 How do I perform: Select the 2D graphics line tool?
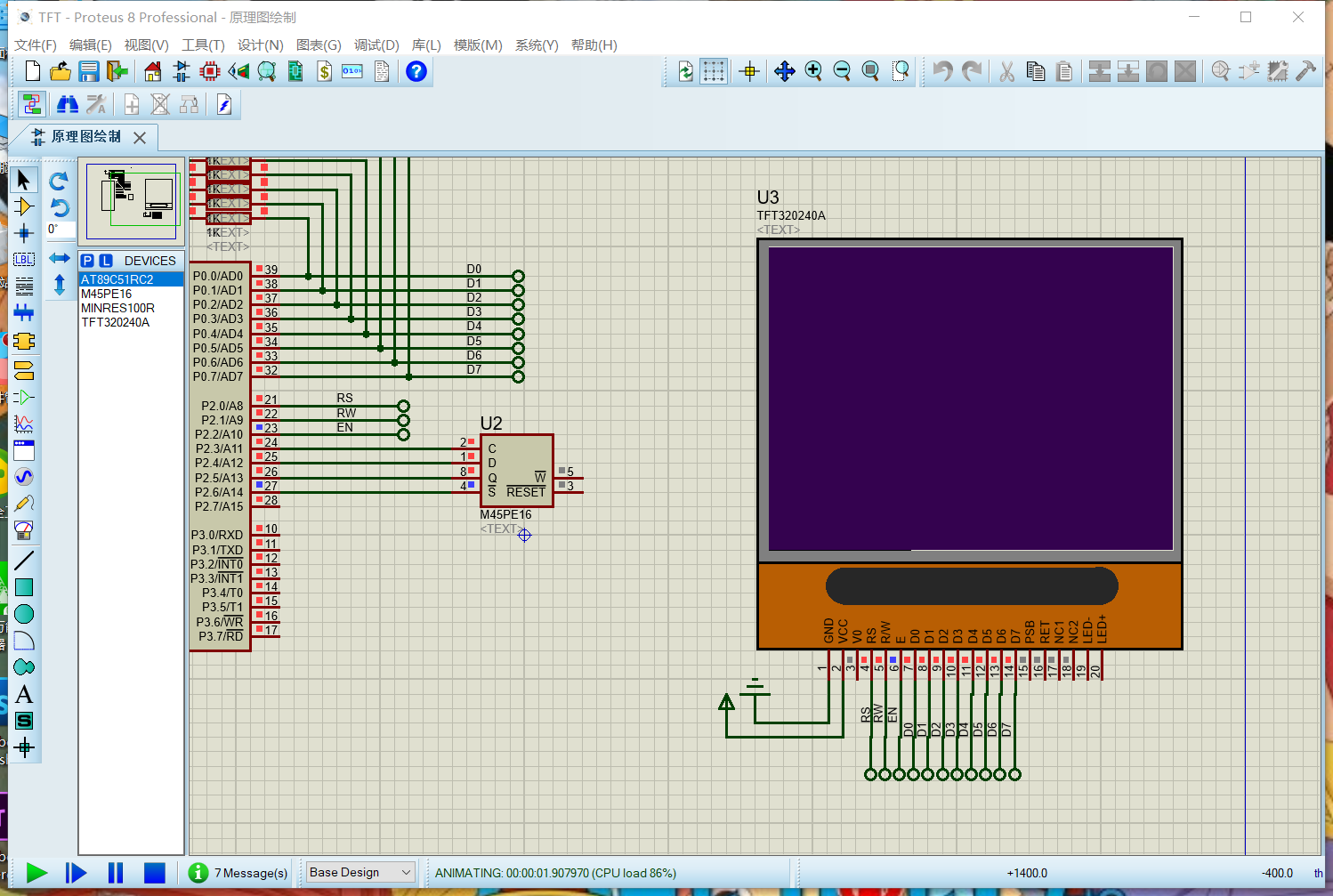[x=24, y=561]
